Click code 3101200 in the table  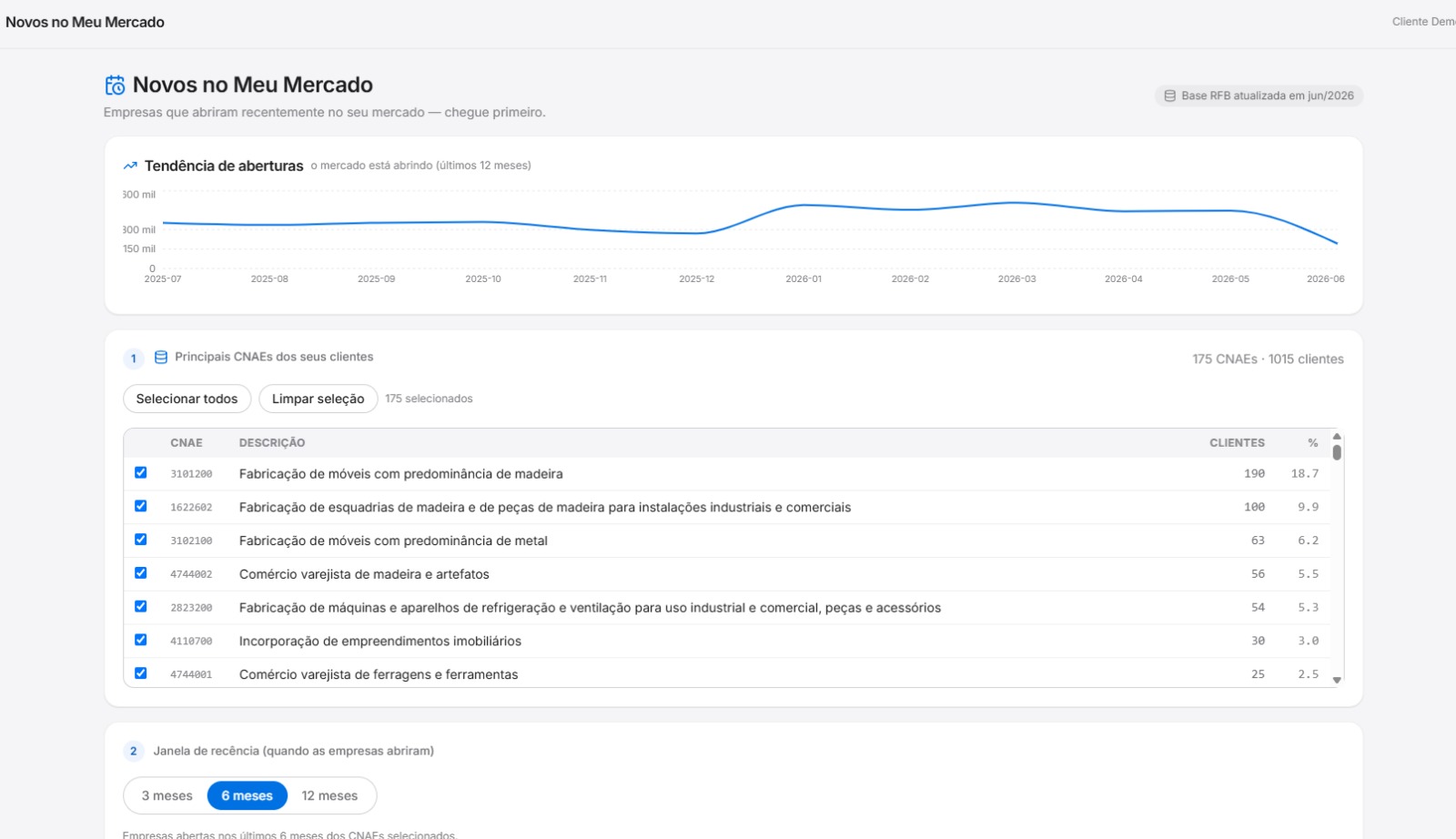[191, 474]
